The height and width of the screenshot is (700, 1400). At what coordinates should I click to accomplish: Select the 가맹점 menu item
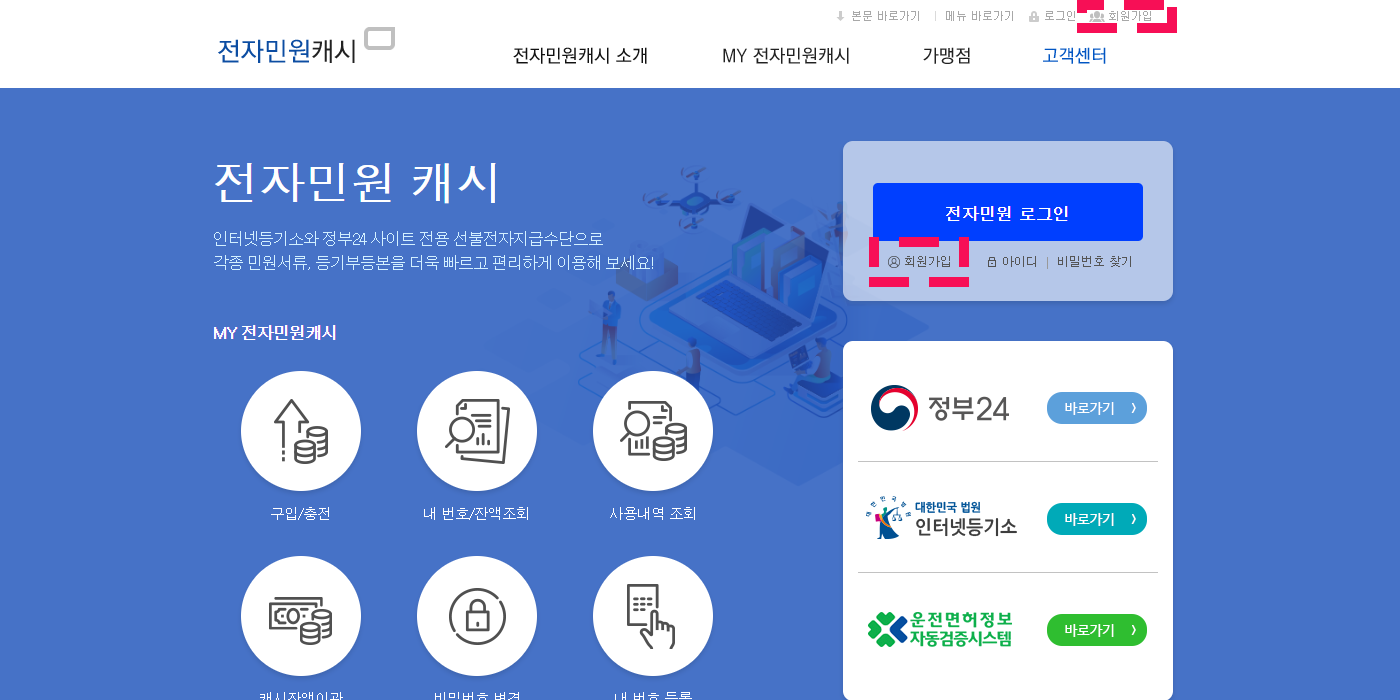coord(947,56)
